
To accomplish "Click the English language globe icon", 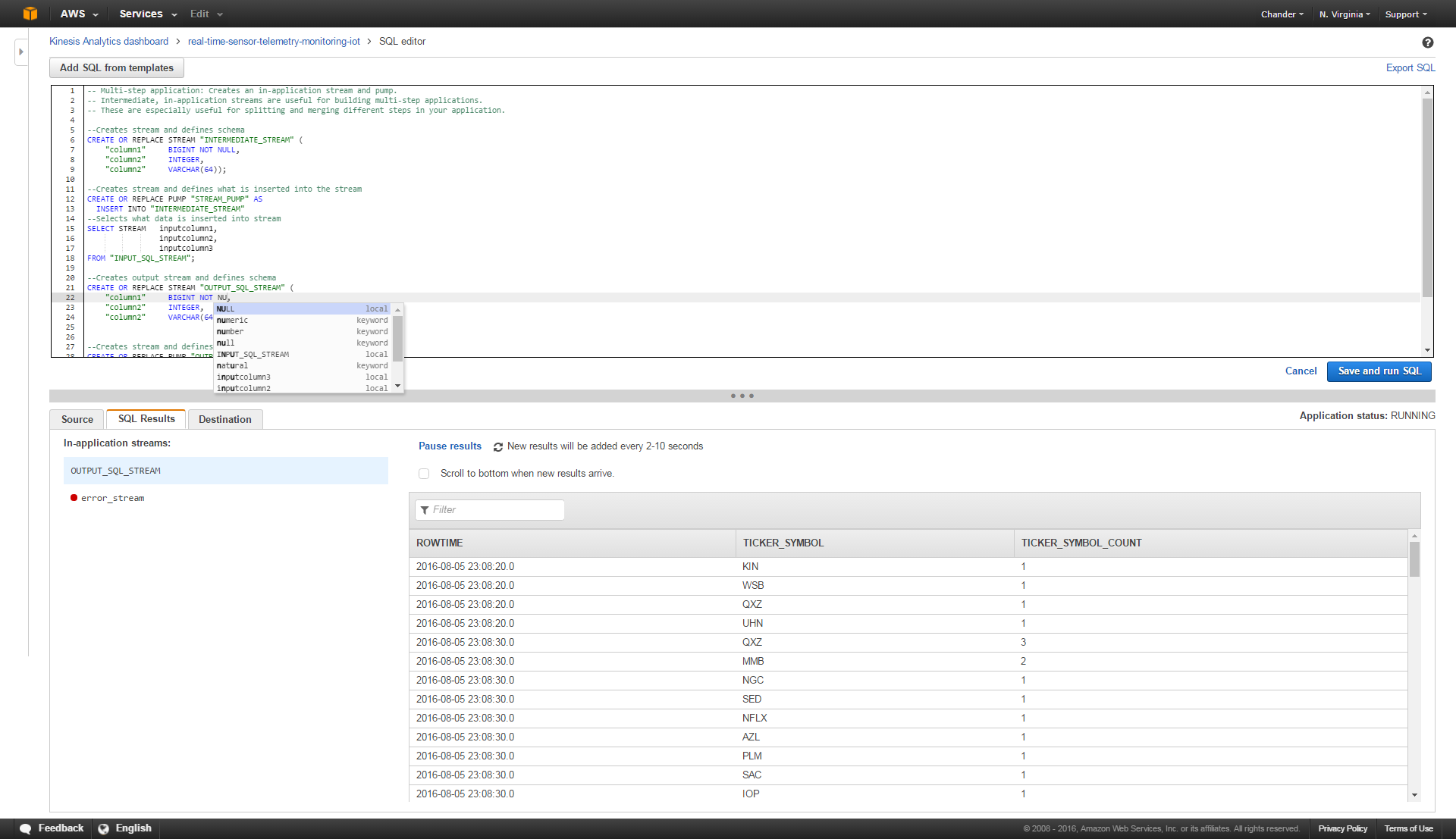I will tap(104, 828).
